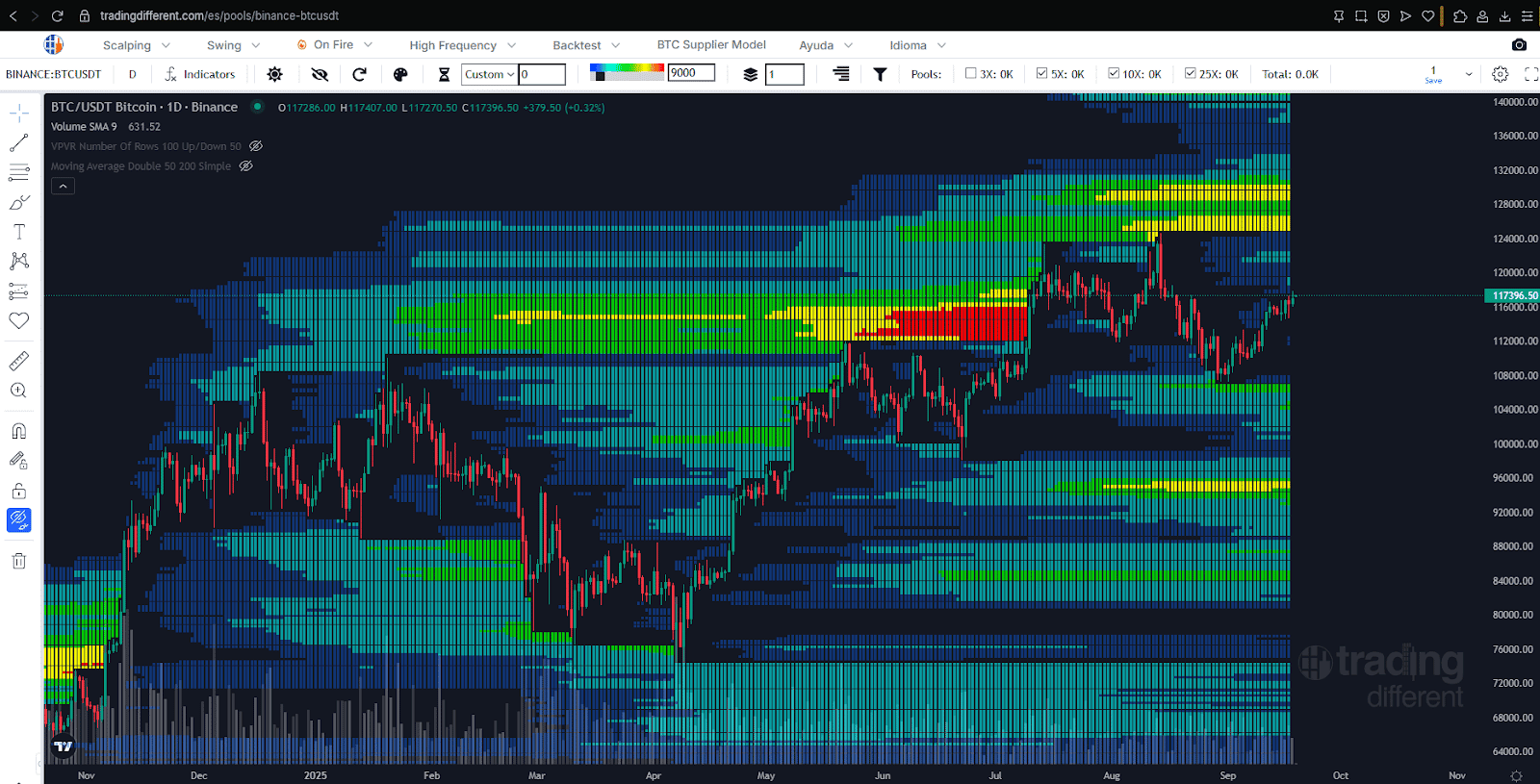Click the refresh arrow in the toolbar

(x=360, y=74)
